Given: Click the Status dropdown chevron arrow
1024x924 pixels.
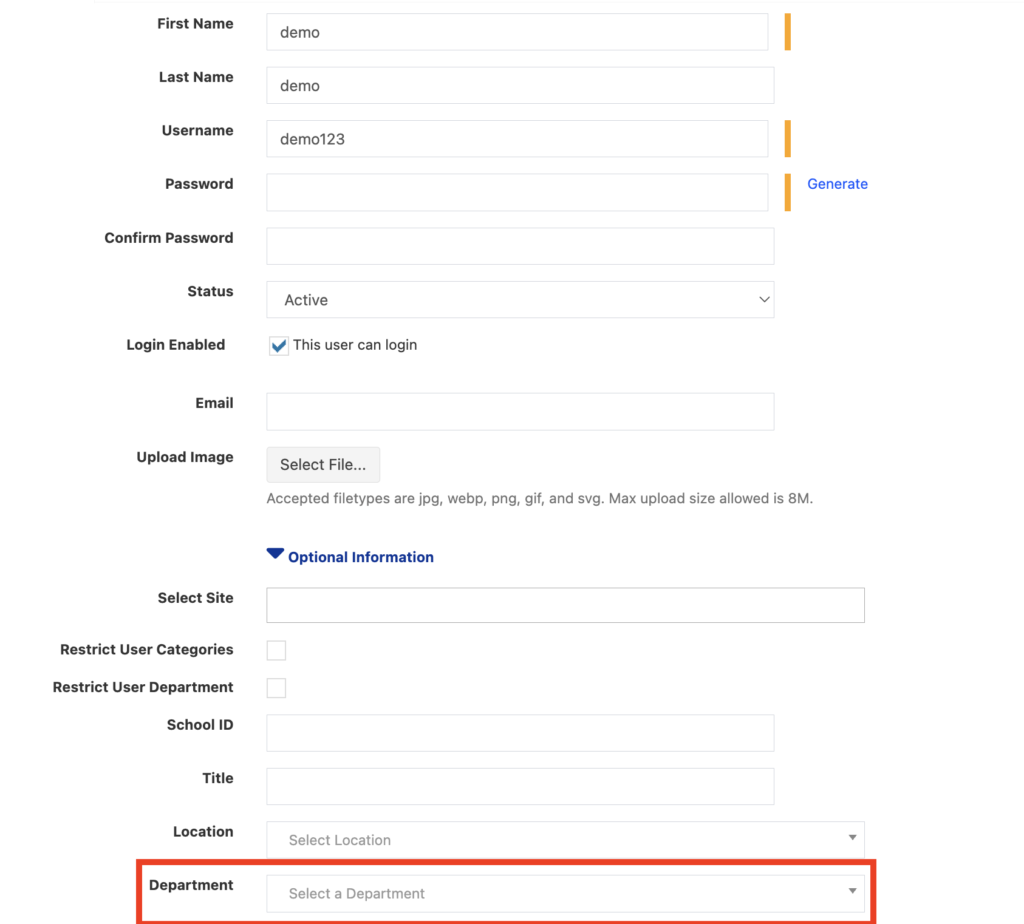Looking at the screenshot, I should 764,300.
